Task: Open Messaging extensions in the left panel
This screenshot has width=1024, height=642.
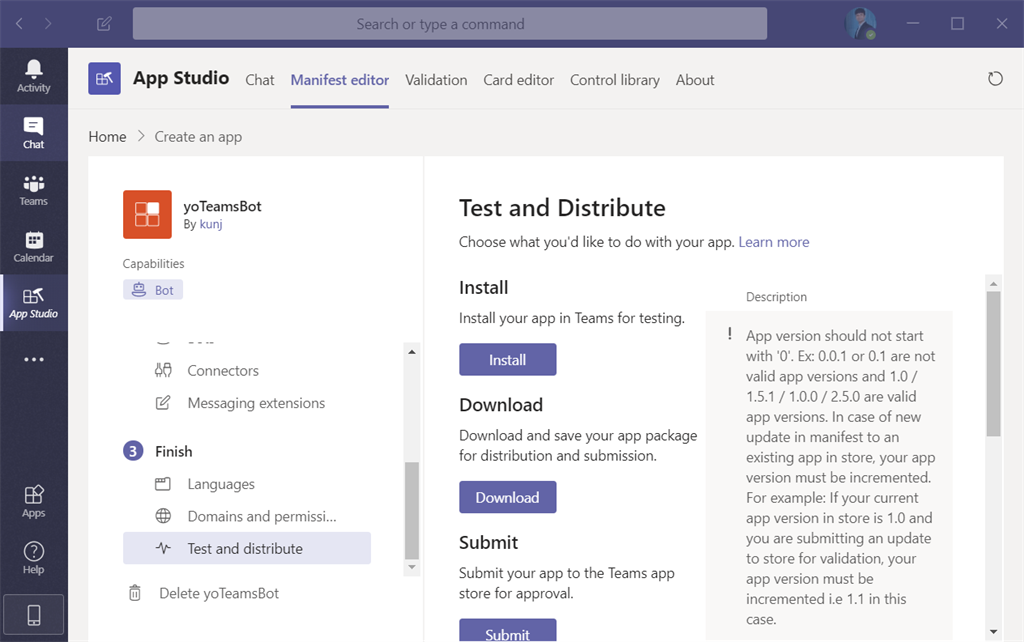Action: point(256,403)
